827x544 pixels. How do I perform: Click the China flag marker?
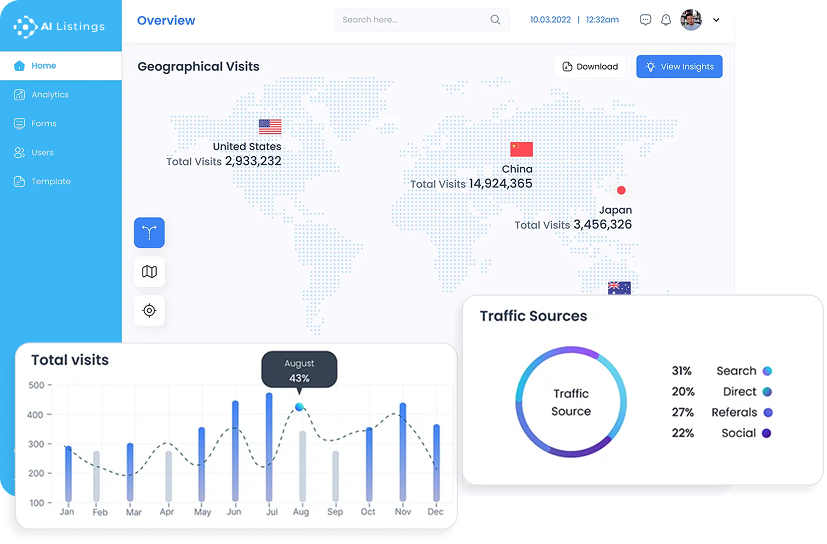[x=521, y=149]
